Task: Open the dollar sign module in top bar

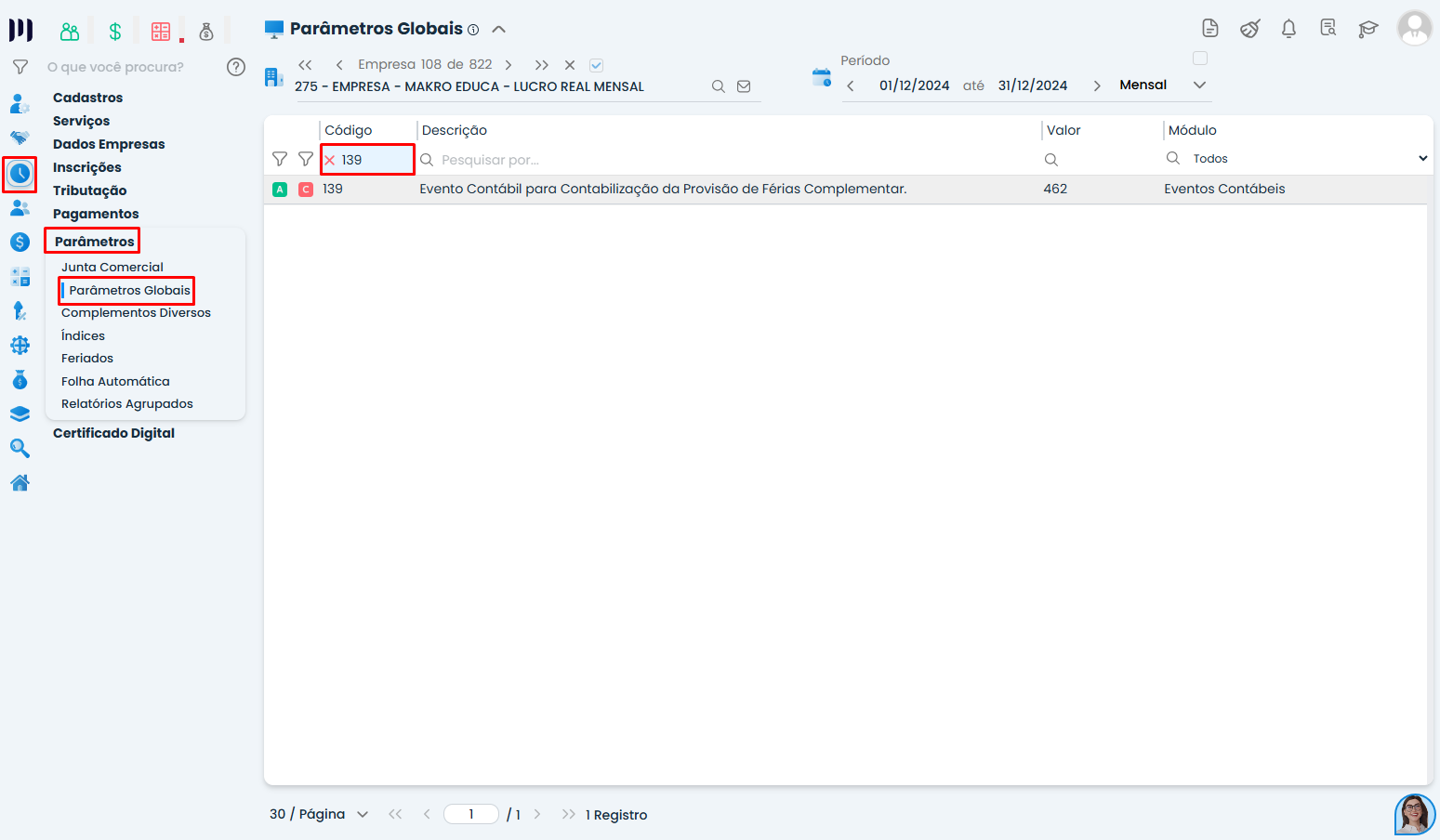Action: click(115, 32)
